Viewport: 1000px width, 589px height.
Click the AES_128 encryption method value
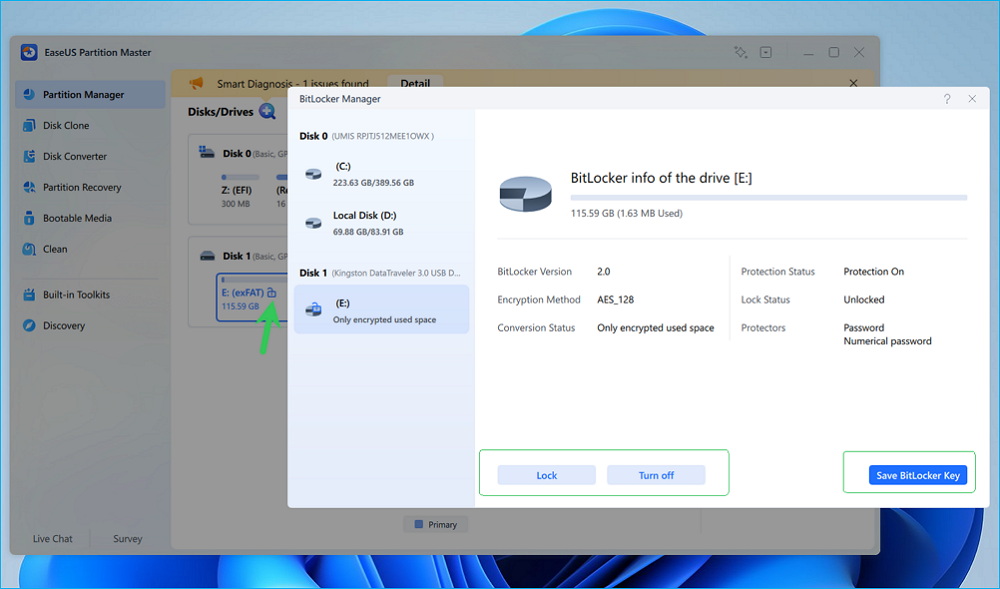(615, 300)
